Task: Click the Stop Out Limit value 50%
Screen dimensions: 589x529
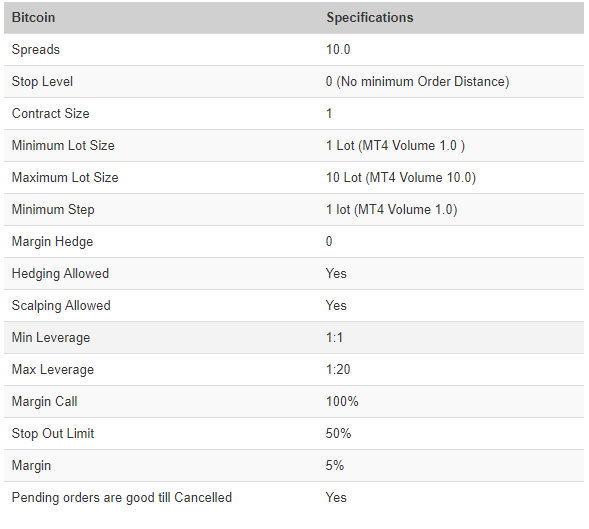Action: (338, 434)
